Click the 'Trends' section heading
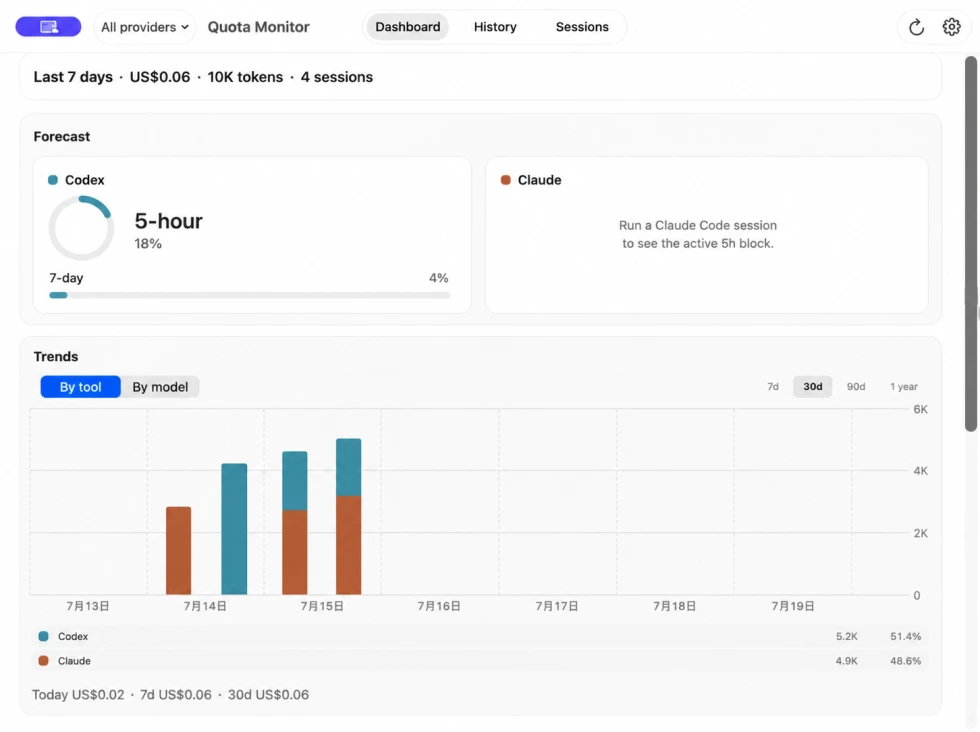The image size is (980, 732). pyautogui.click(x=56, y=356)
